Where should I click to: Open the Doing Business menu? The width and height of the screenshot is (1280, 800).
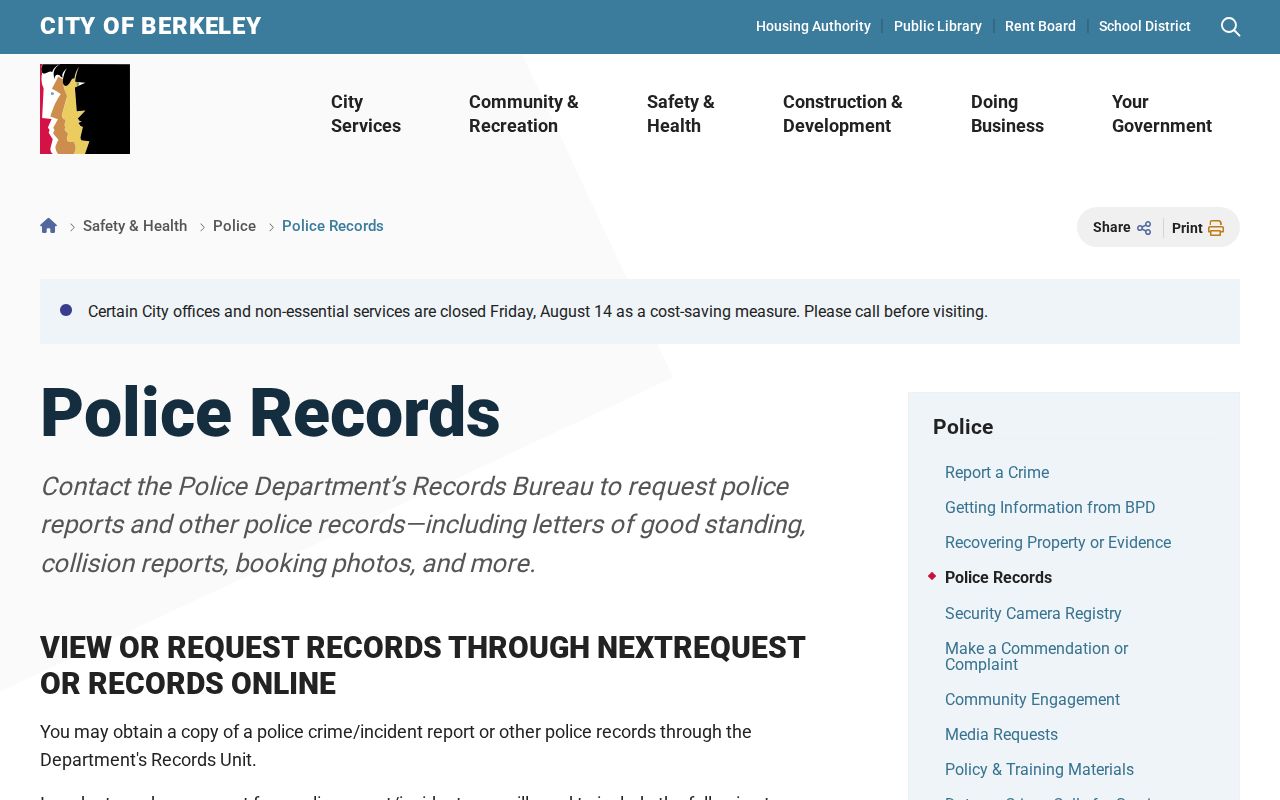[1007, 114]
